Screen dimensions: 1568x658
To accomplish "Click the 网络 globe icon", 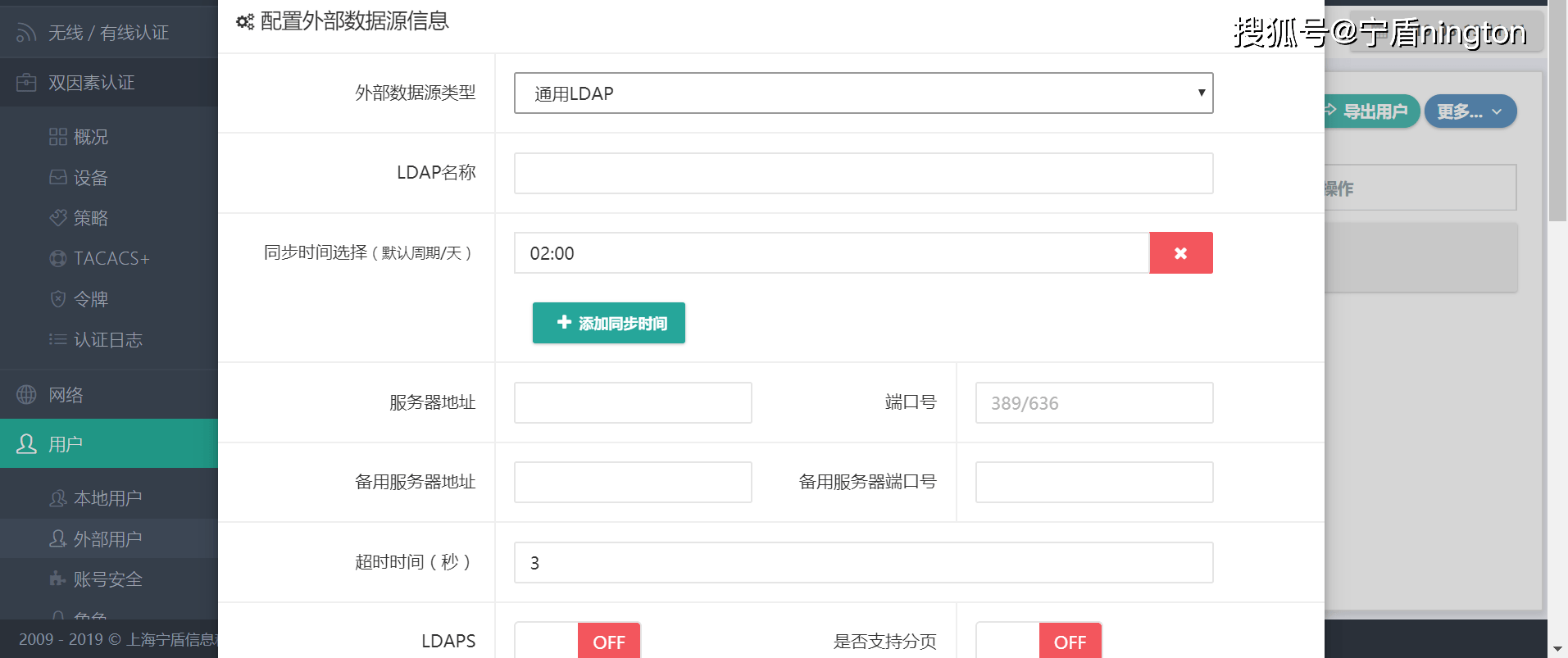I will 26,394.
